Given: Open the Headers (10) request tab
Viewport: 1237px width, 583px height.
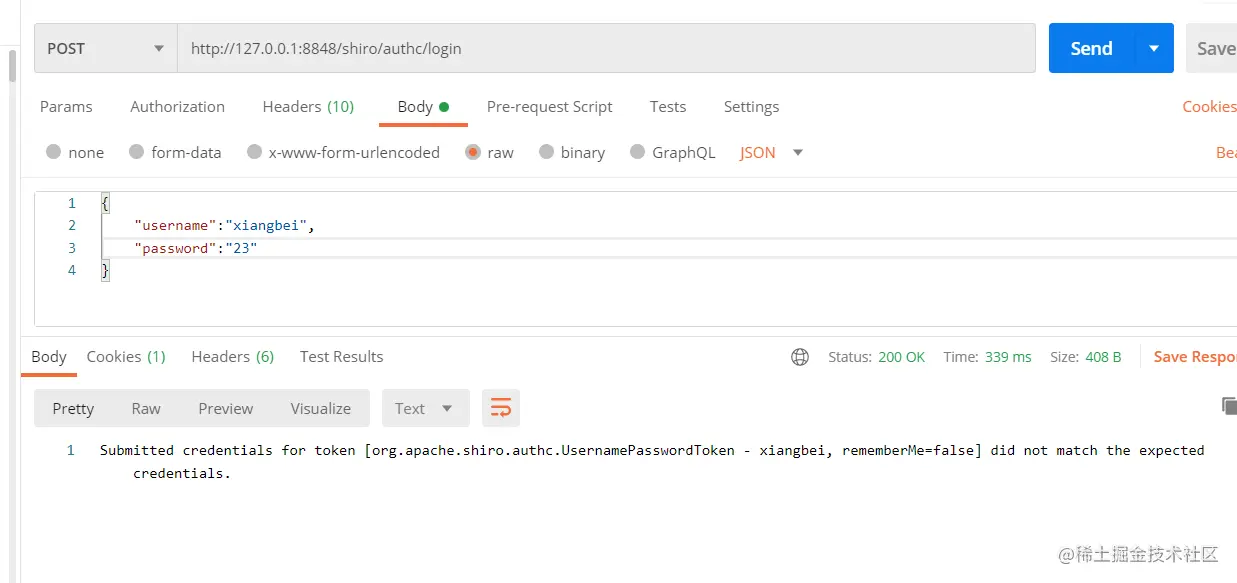Looking at the screenshot, I should click(308, 106).
